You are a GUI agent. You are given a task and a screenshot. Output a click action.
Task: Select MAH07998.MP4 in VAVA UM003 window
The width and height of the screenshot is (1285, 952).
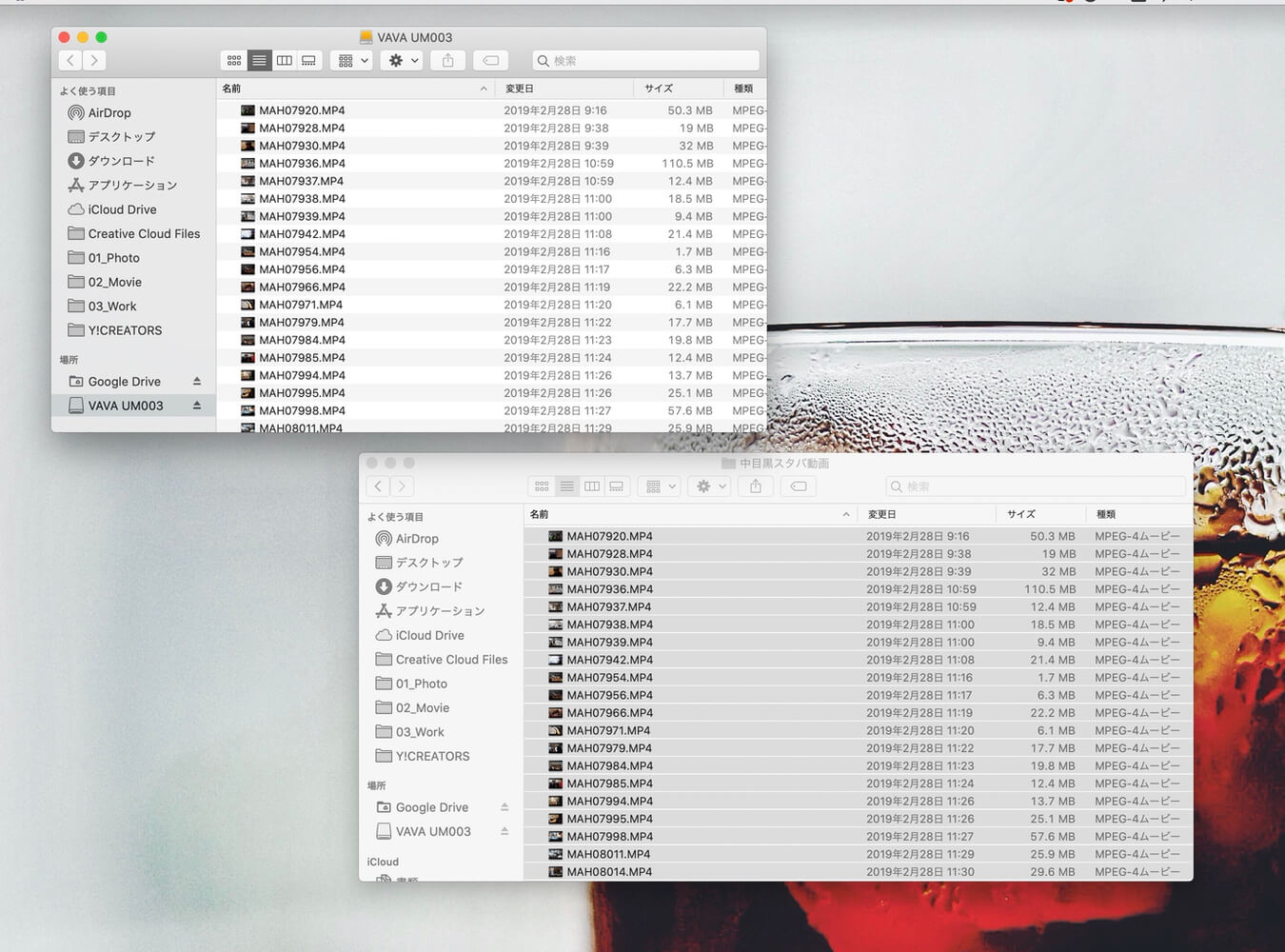491,411
